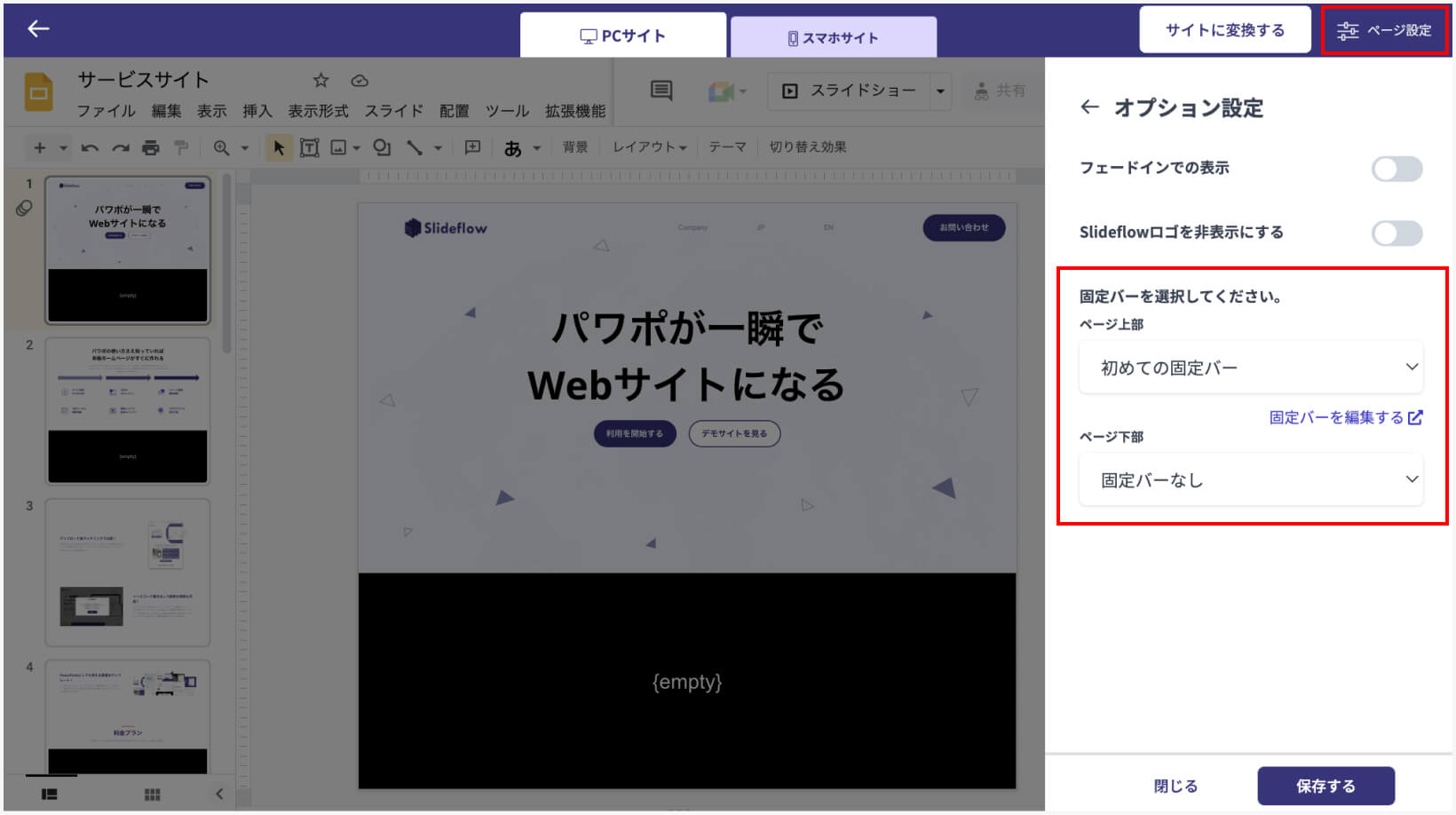This screenshot has height=815, width=1456.
Task: Switch to the スマホサイト tab
Action: click(833, 38)
